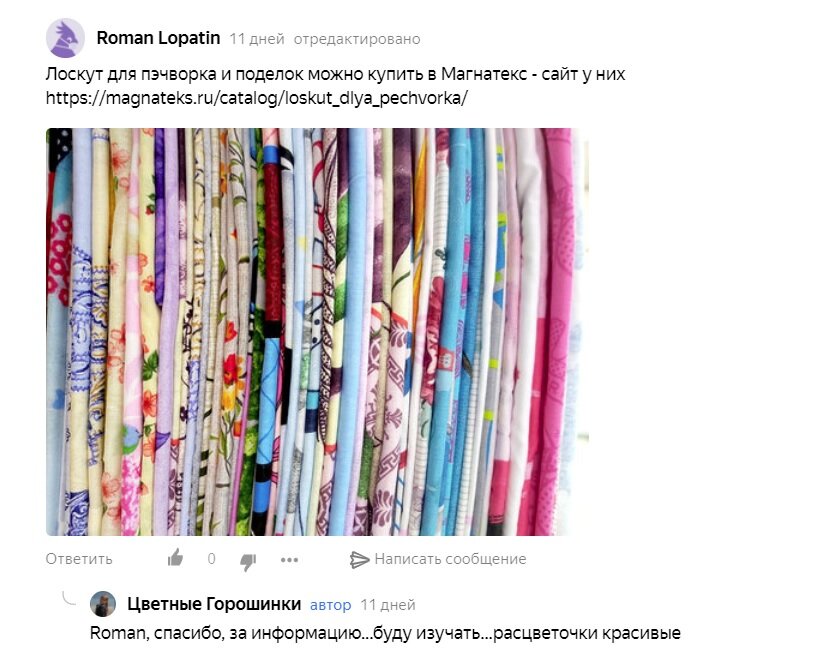The image size is (813, 655).
Task: Click Roman Lopatin's purple bird avatar
Action: [x=65, y=38]
